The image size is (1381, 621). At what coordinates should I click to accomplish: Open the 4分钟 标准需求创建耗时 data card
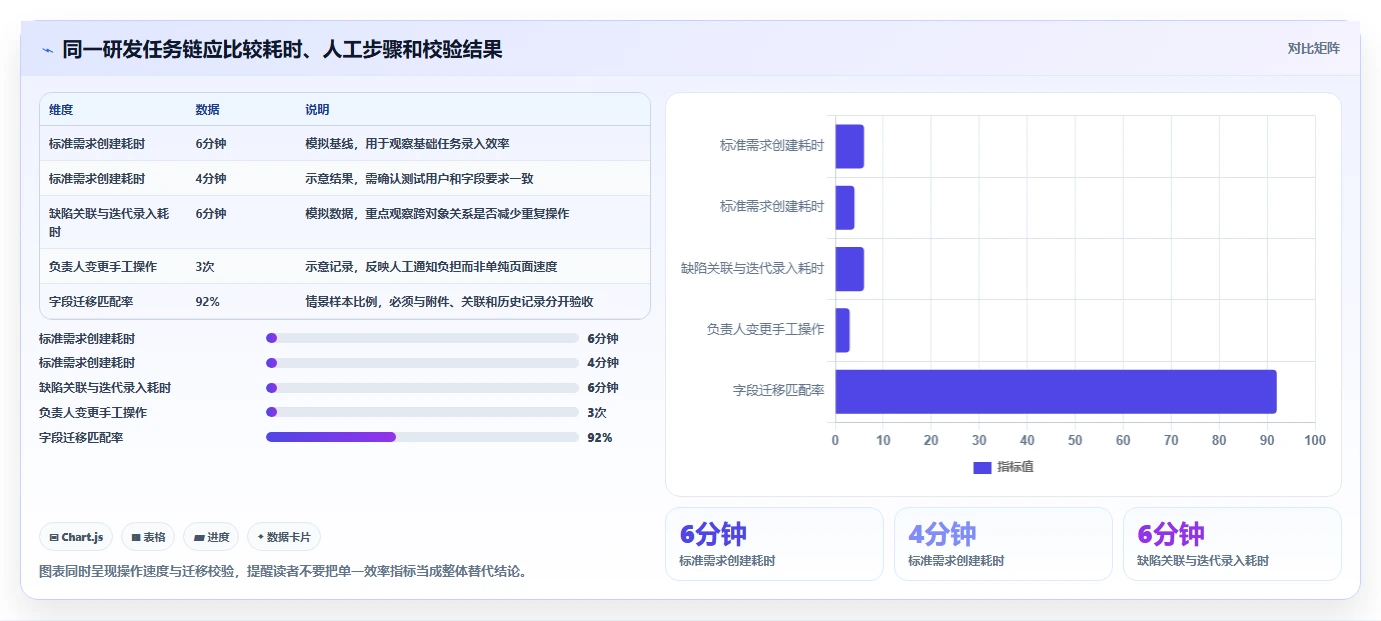[x=1003, y=544]
